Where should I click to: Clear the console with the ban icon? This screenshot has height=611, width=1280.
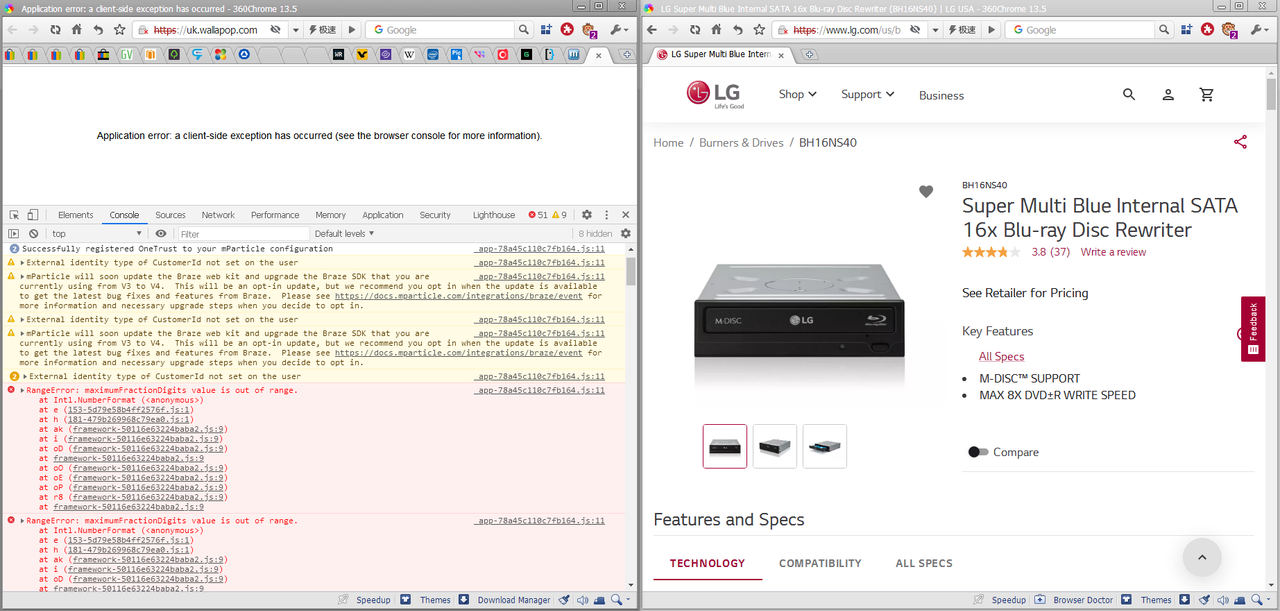coord(33,234)
